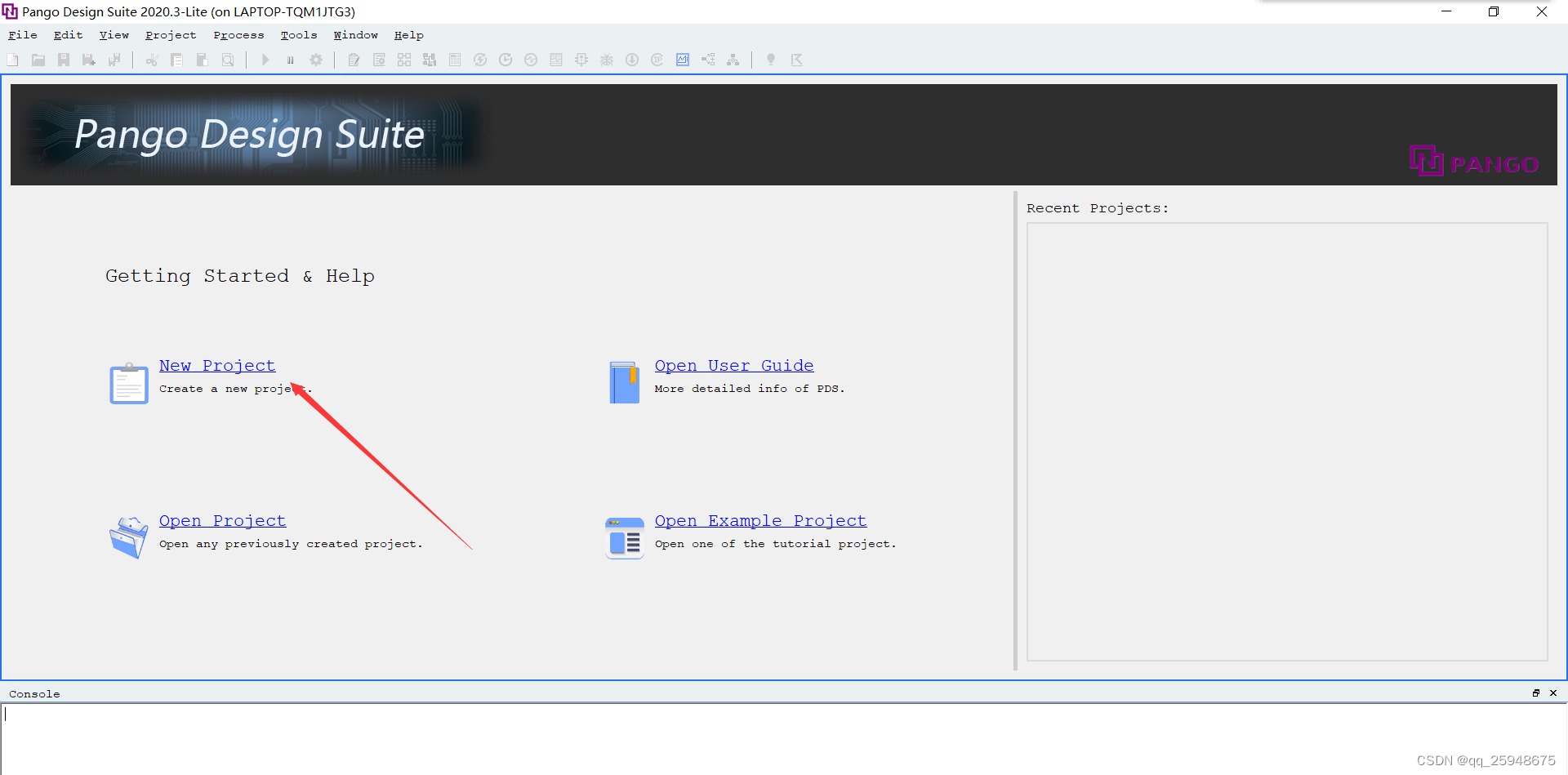
Task: Click the New Project clipboard icon
Action: point(129,384)
